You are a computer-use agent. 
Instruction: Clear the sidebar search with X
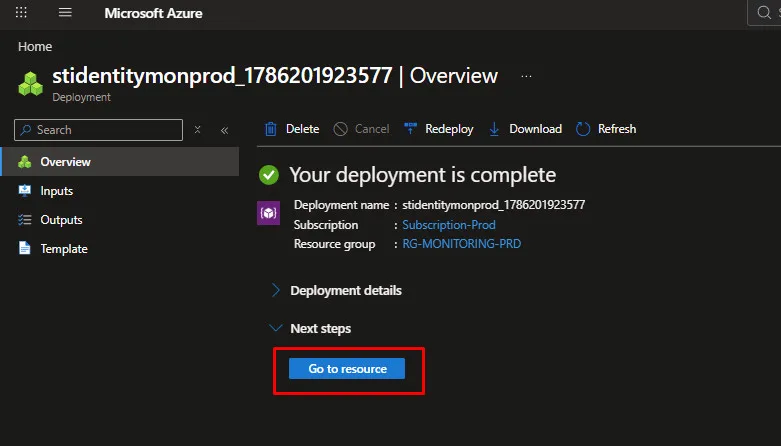click(197, 130)
